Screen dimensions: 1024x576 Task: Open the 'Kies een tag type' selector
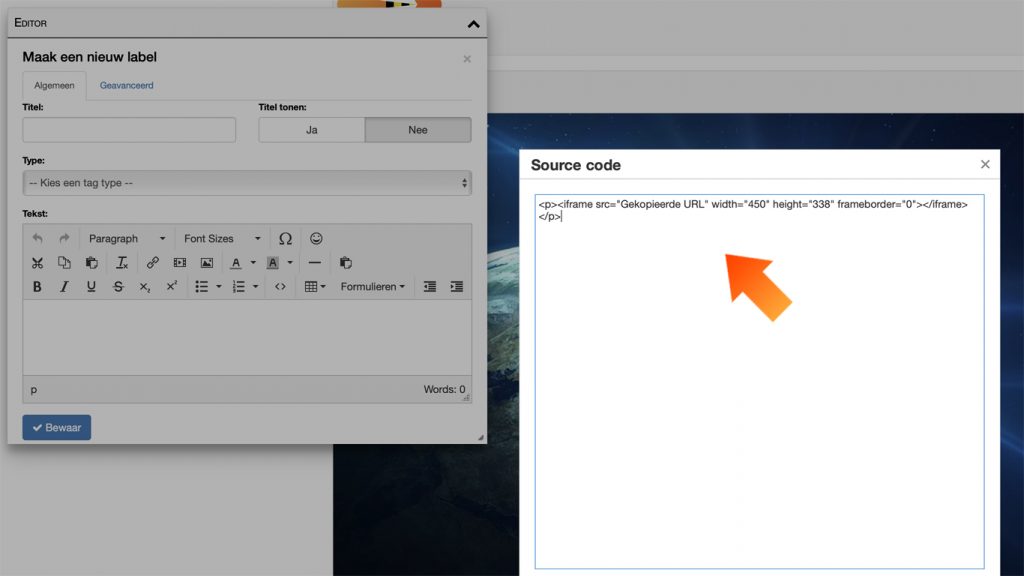247,183
